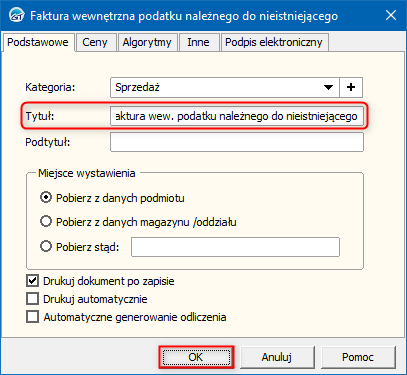
Task: Enable Automatyczne generowanie odliczenia
Action: (32, 317)
